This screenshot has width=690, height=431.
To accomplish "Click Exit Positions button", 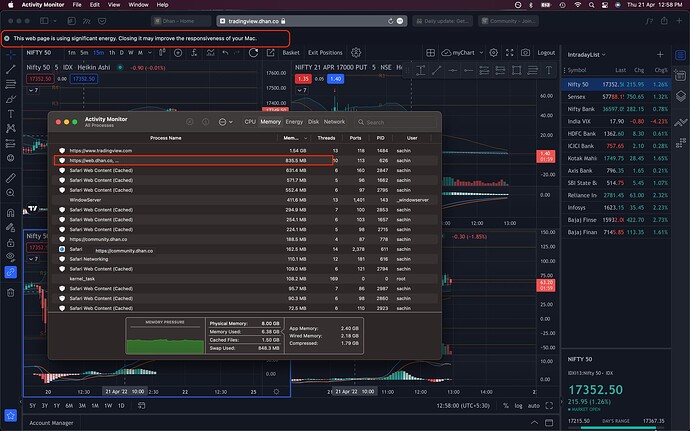I will [x=325, y=53].
